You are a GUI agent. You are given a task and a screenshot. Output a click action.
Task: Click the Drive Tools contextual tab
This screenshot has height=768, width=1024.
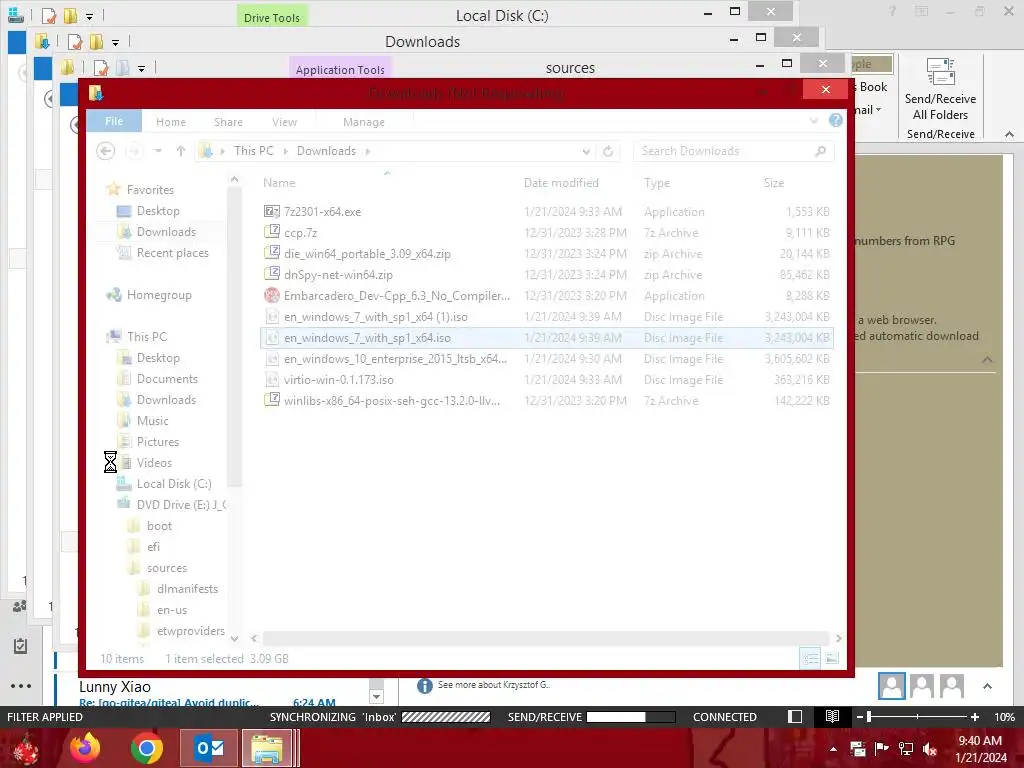click(x=272, y=17)
